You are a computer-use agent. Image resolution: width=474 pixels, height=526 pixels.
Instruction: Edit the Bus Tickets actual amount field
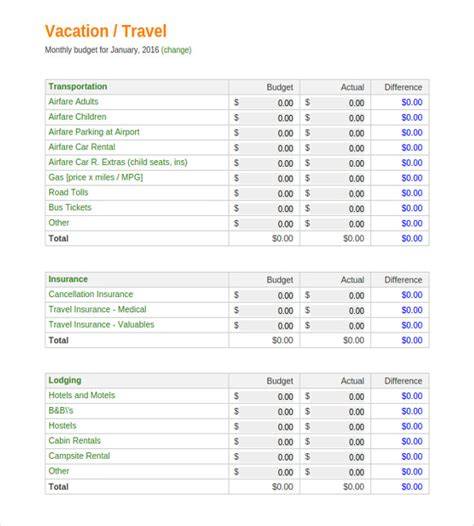[x=338, y=208]
